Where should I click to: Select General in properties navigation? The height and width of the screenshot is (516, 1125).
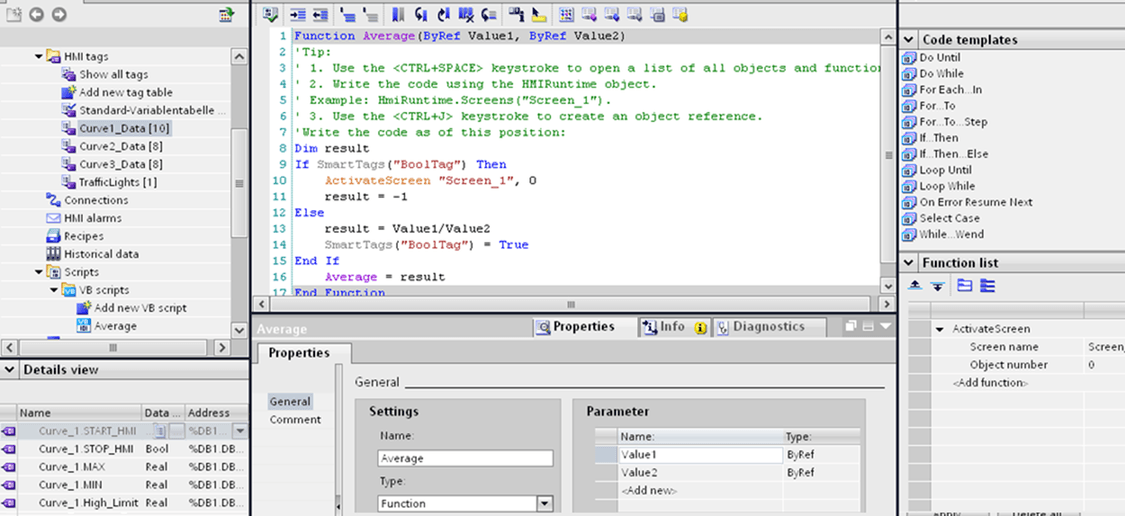point(290,402)
